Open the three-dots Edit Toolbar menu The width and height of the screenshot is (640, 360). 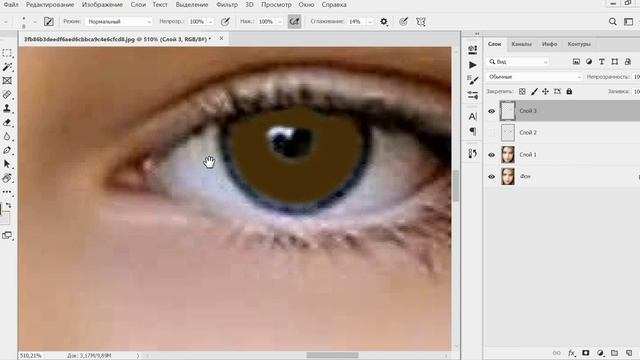(x=7, y=191)
